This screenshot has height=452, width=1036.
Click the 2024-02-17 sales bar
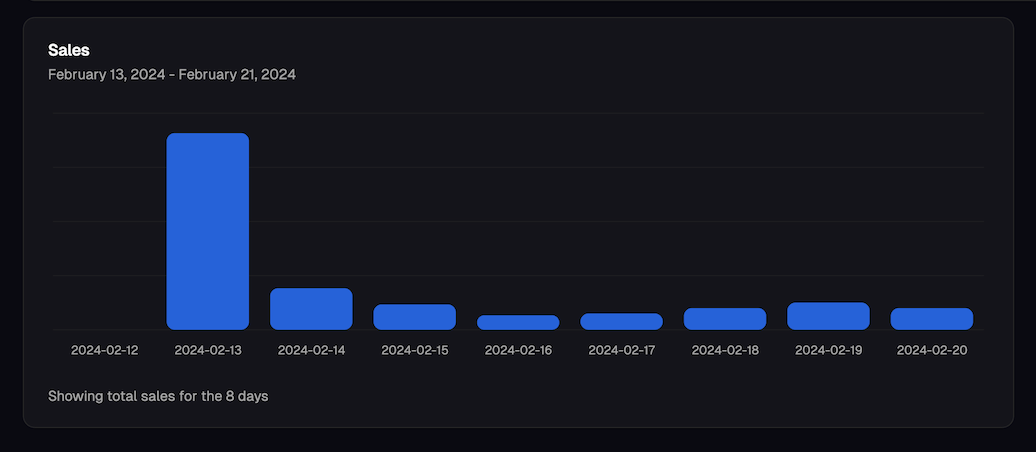pyautogui.click(x=621, y=321)
